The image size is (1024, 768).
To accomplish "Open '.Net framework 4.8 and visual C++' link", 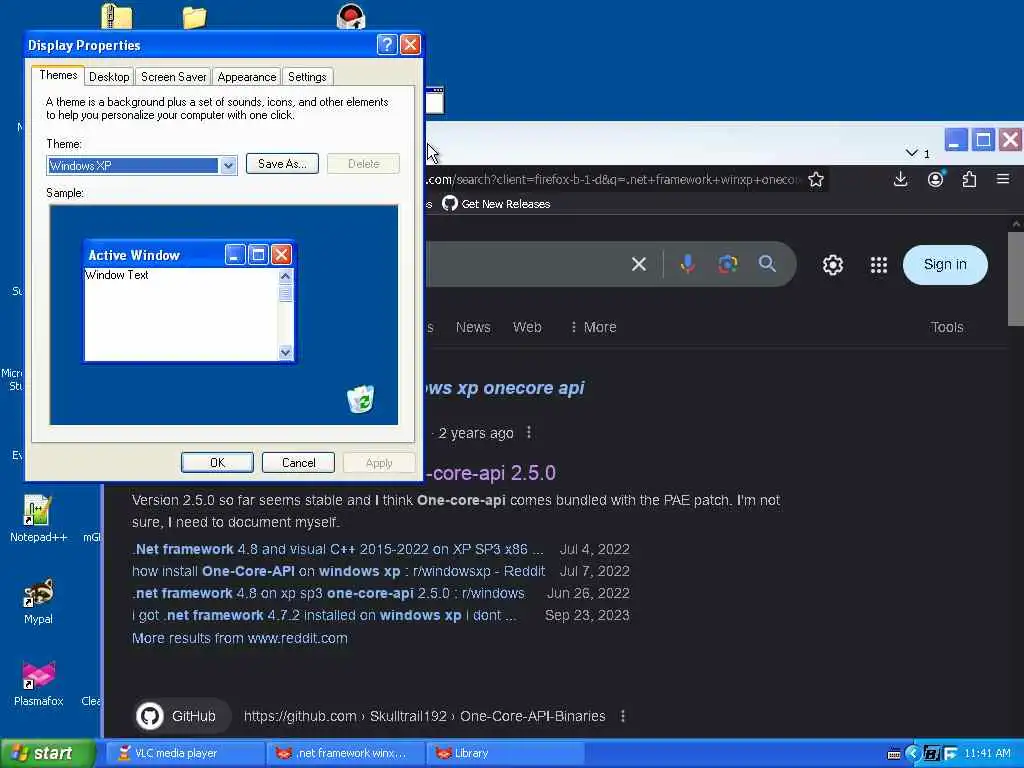I will [x=338, y=549].
